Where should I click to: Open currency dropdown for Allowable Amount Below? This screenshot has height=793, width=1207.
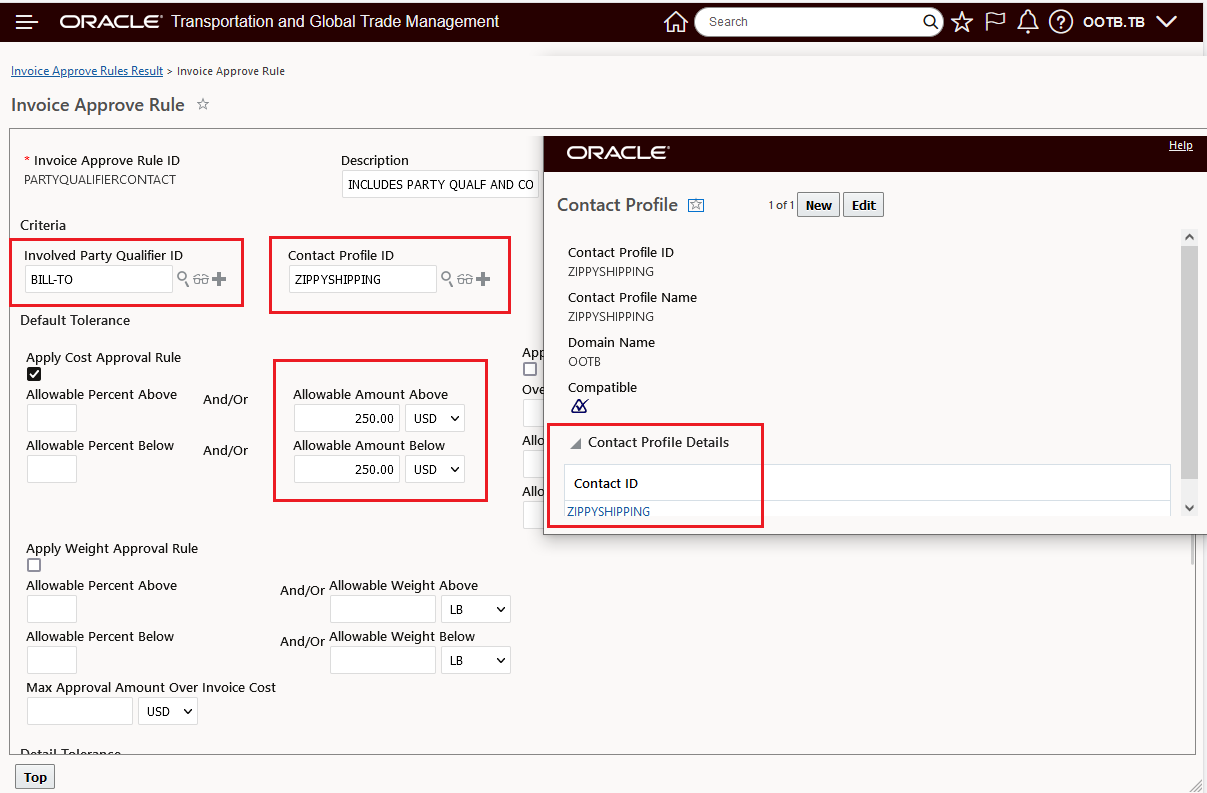tap(435, 469)
